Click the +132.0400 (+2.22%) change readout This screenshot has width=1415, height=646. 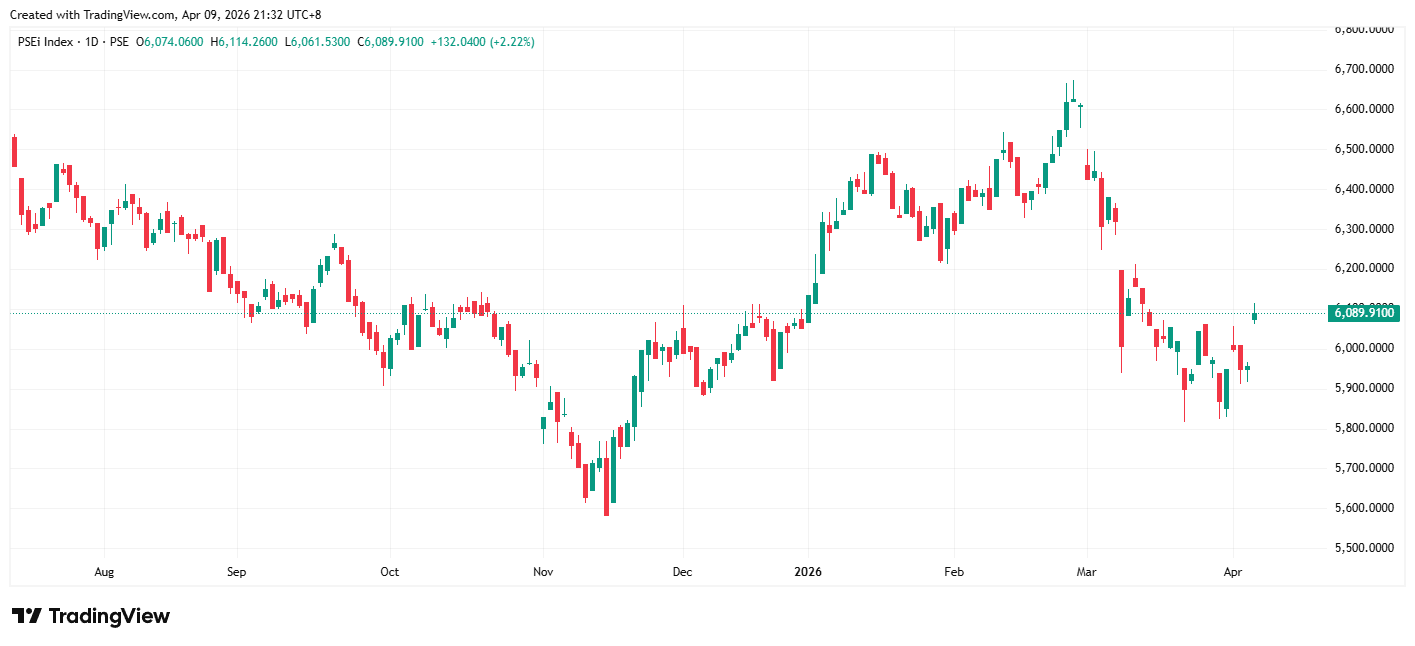482,42
